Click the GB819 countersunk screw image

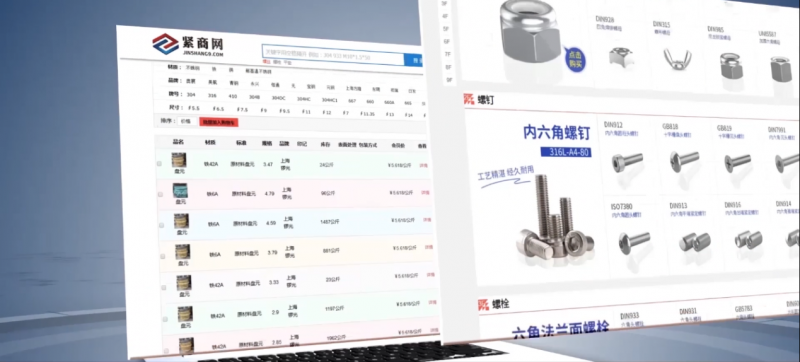coord(737,163)
